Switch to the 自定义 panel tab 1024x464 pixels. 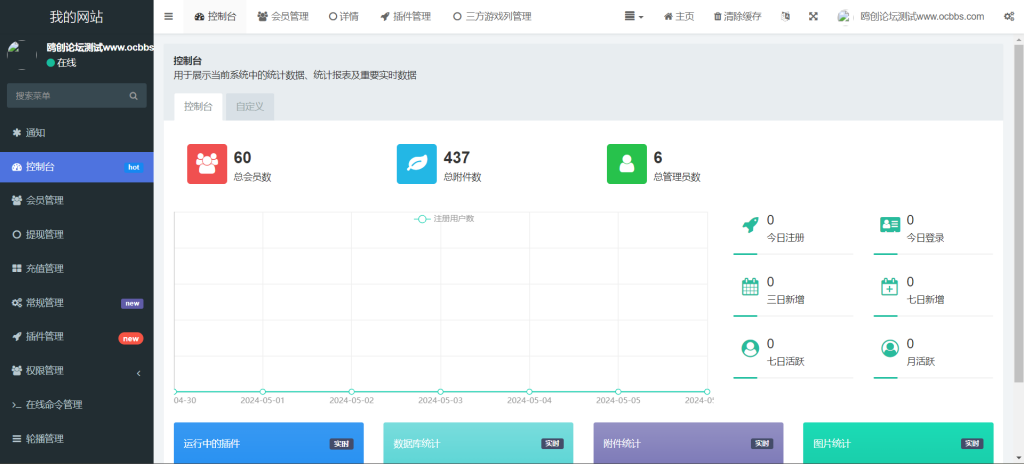[x=250, y=107]
